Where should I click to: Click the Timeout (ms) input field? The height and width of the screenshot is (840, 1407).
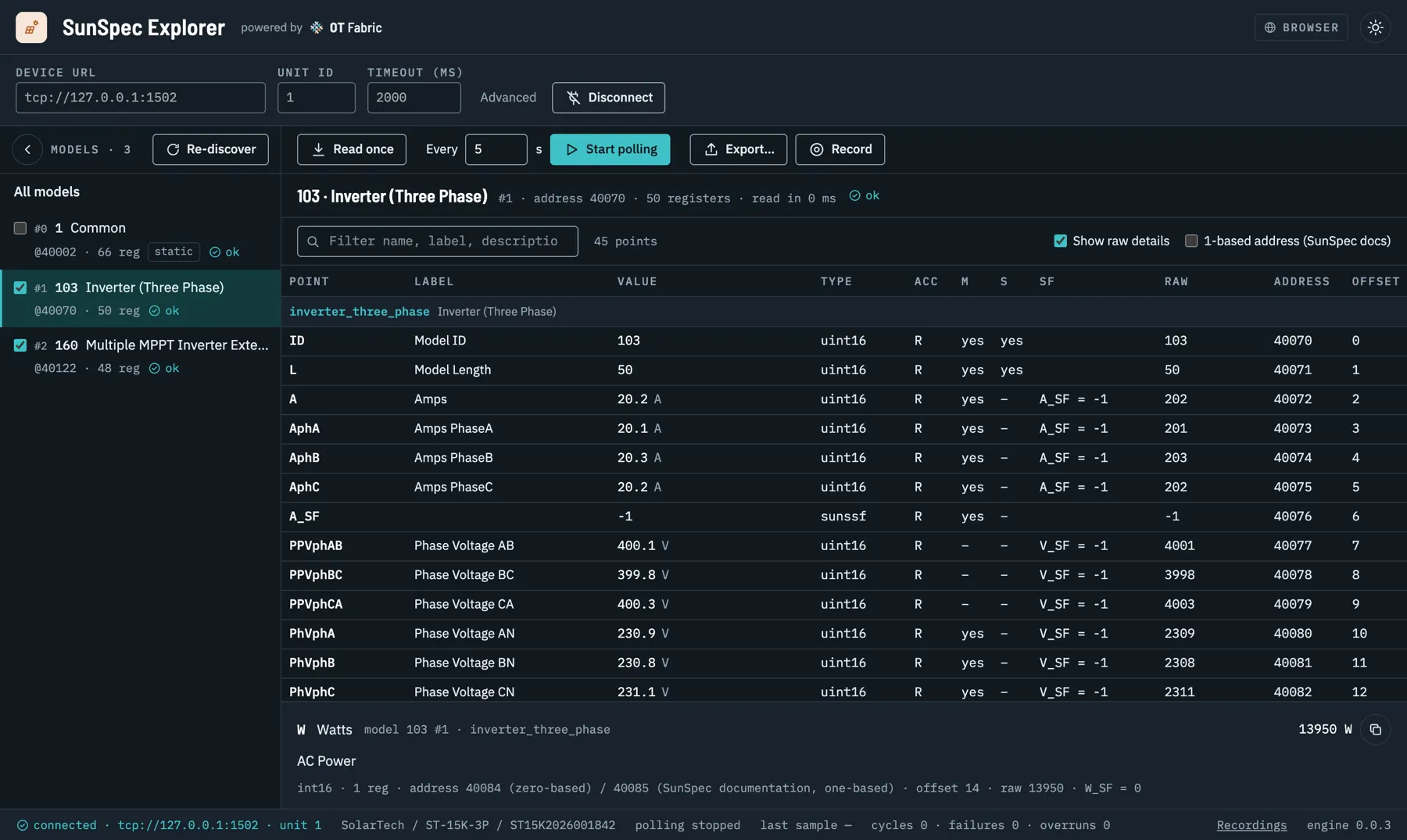click(x=414, y=98)
